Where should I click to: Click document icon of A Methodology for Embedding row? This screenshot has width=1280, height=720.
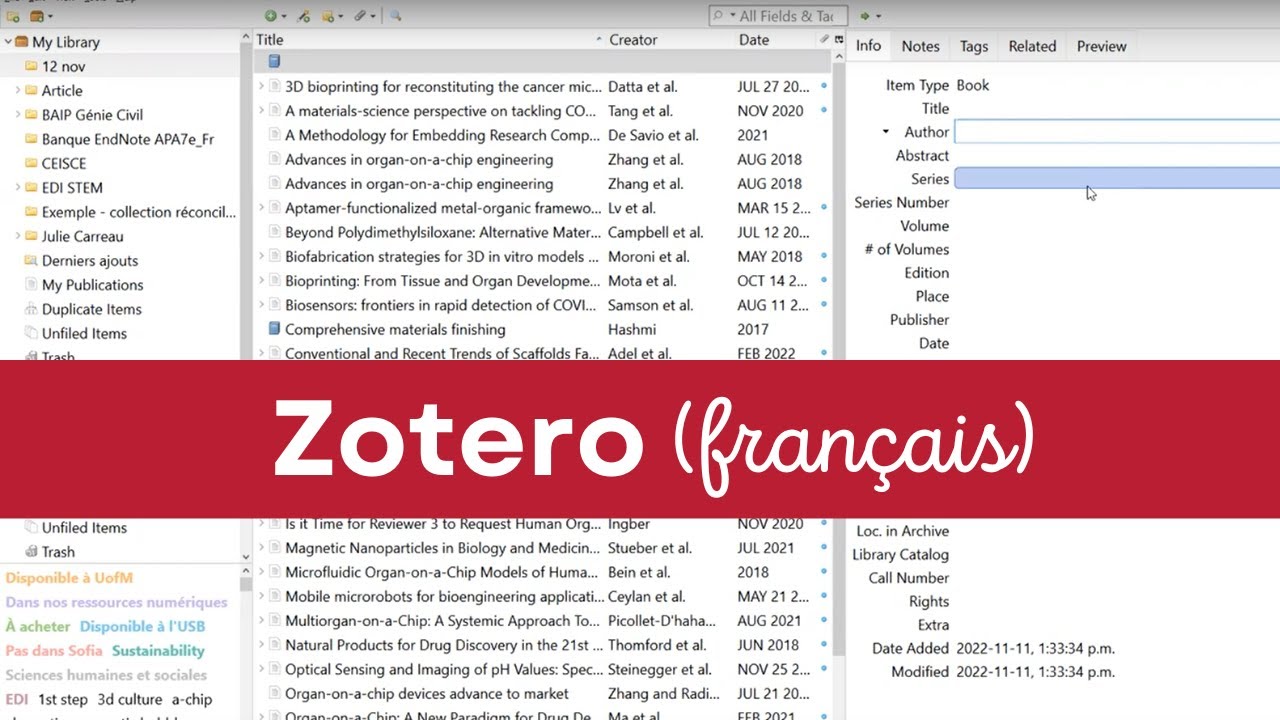274,135
